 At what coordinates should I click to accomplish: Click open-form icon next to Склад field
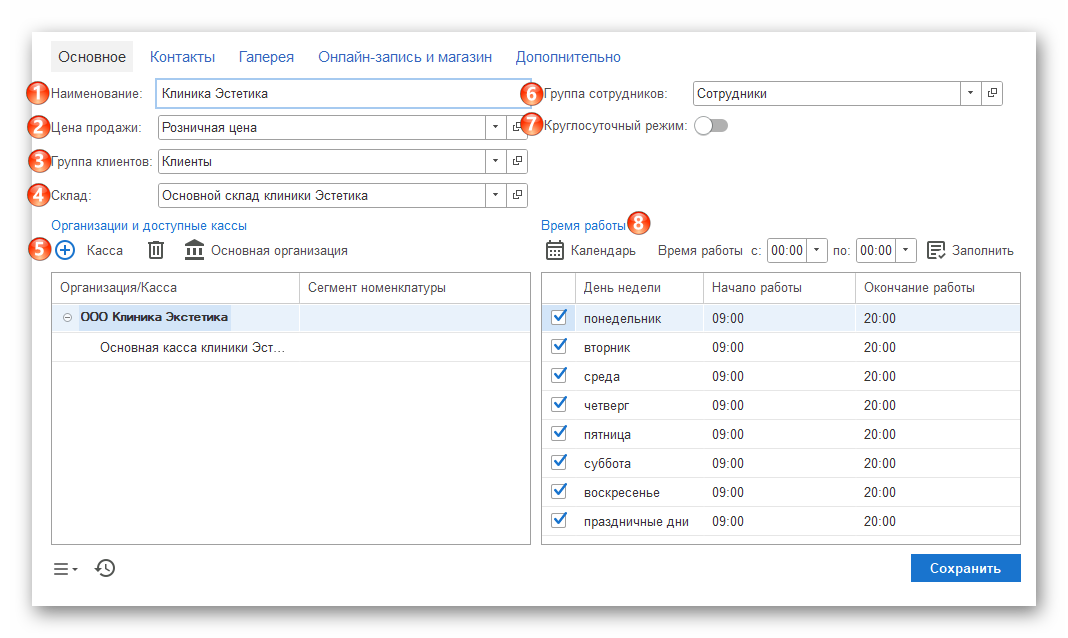pyautogui.click(x=517, y=195)
